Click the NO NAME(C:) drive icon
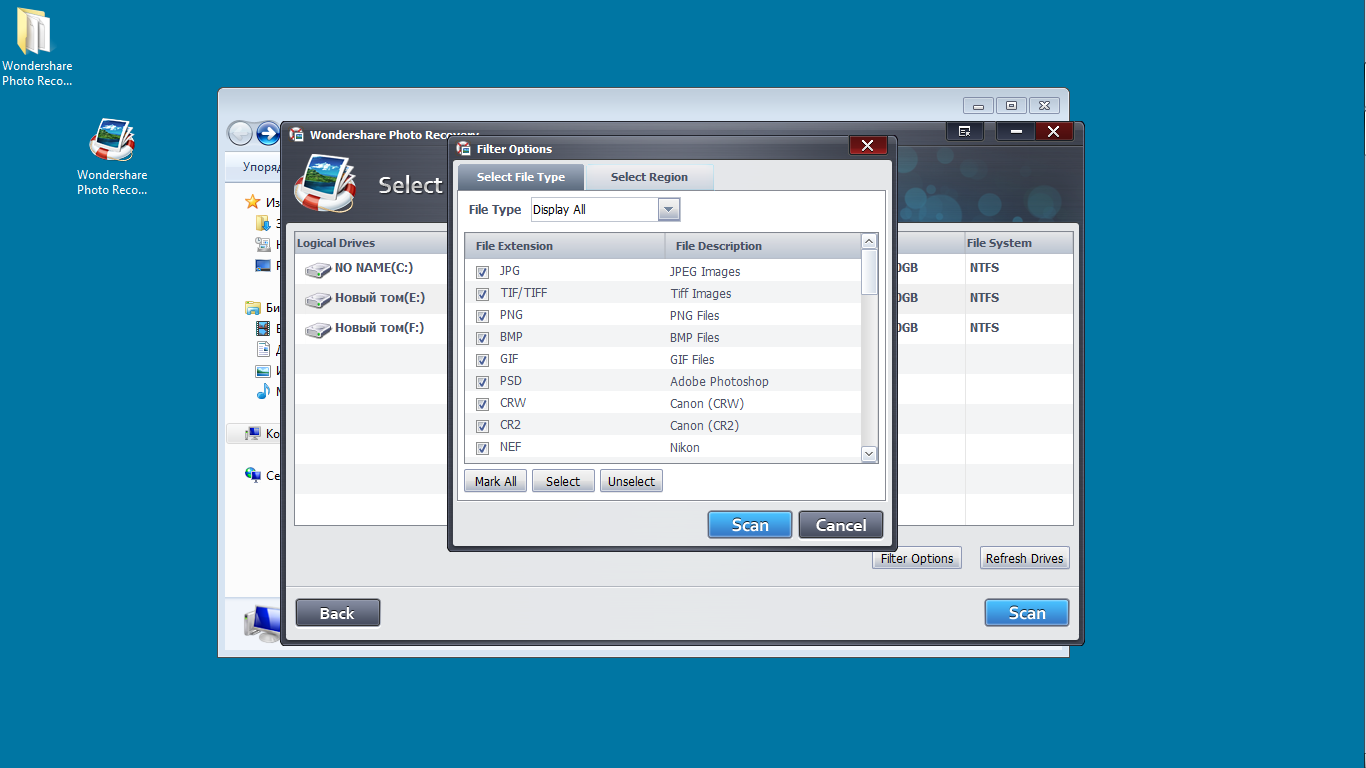This screenshot has height=768, width=1366. [318, 269]
